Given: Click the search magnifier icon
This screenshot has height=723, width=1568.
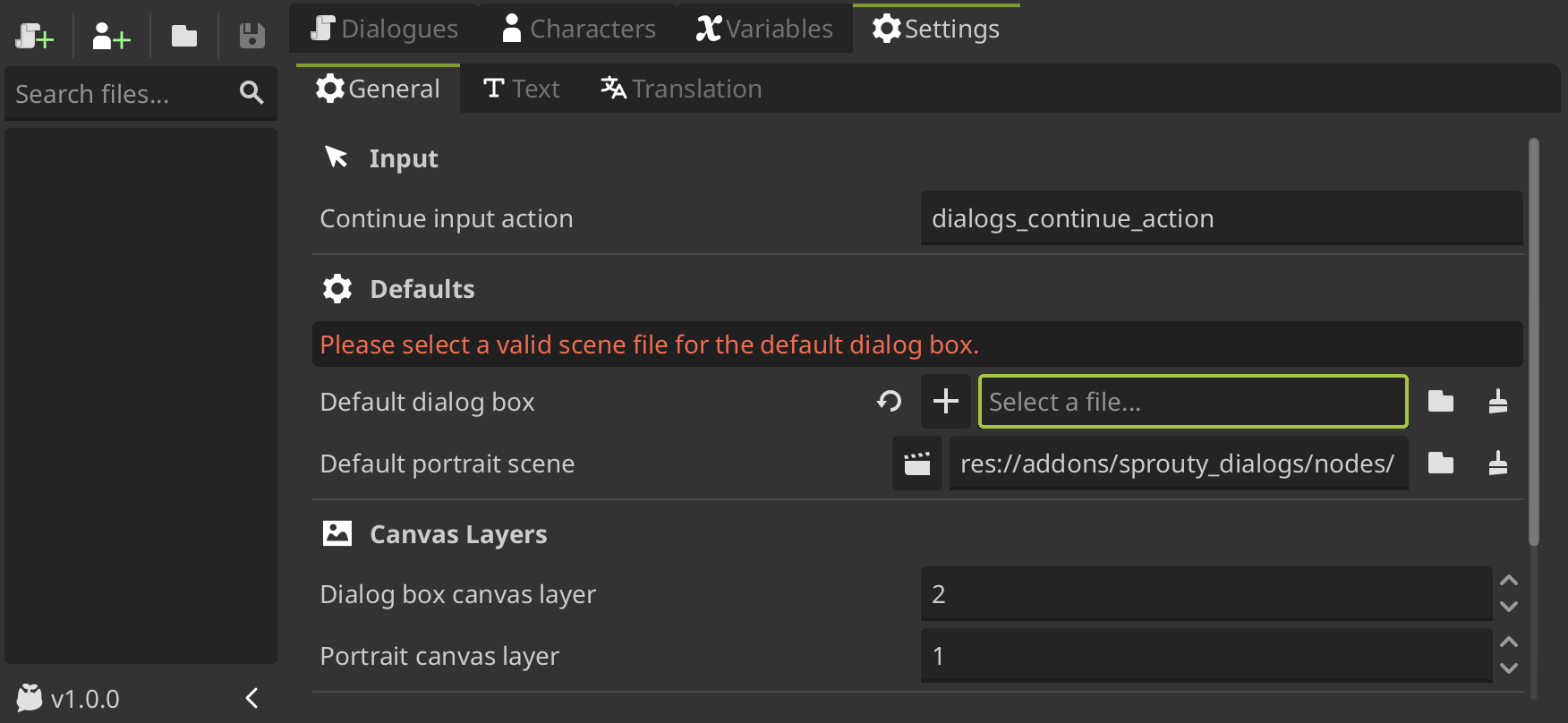Looking at the screenshot, I should [251, 92].
